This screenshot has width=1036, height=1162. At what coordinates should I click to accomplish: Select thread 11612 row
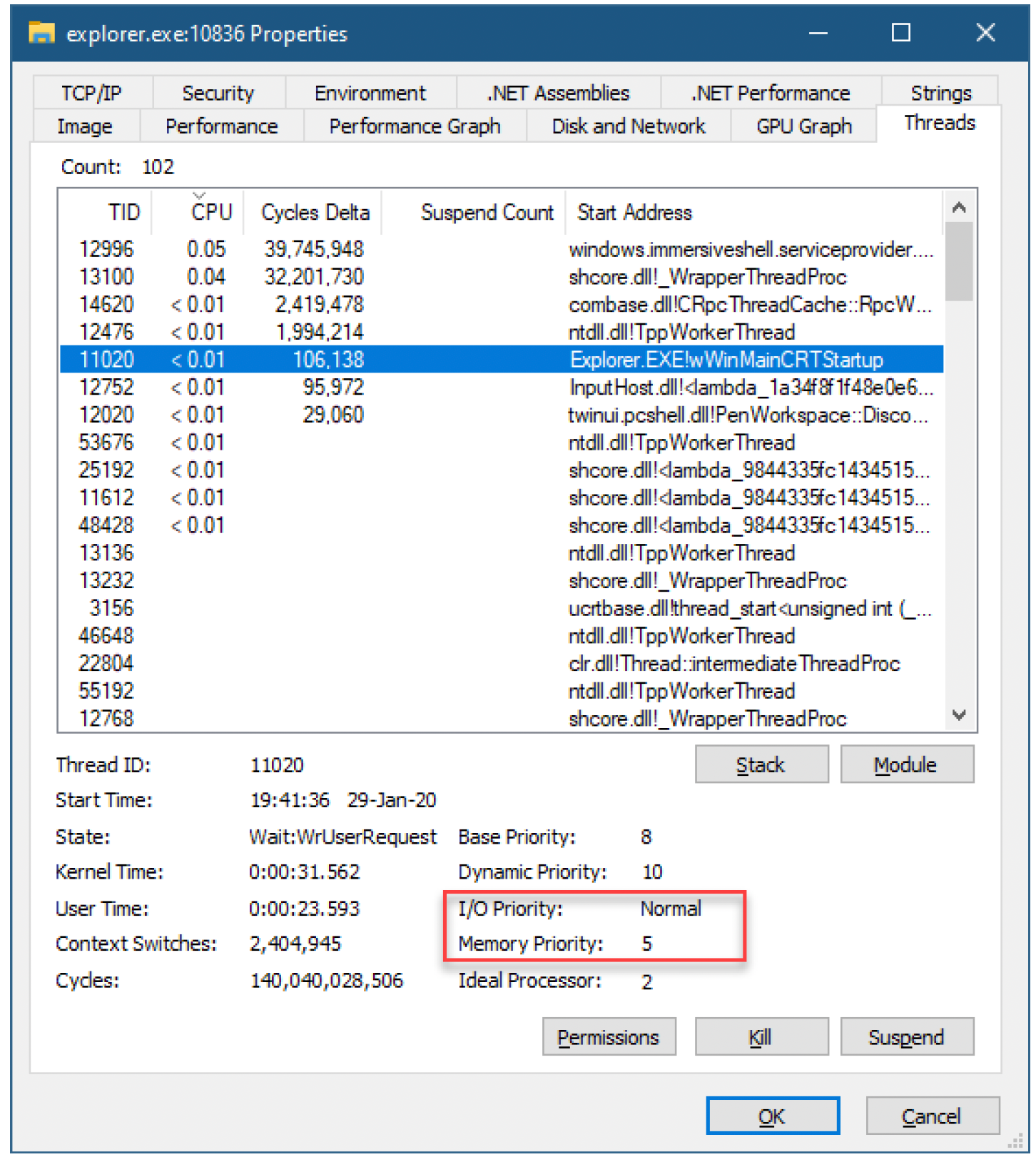point(502,497)
